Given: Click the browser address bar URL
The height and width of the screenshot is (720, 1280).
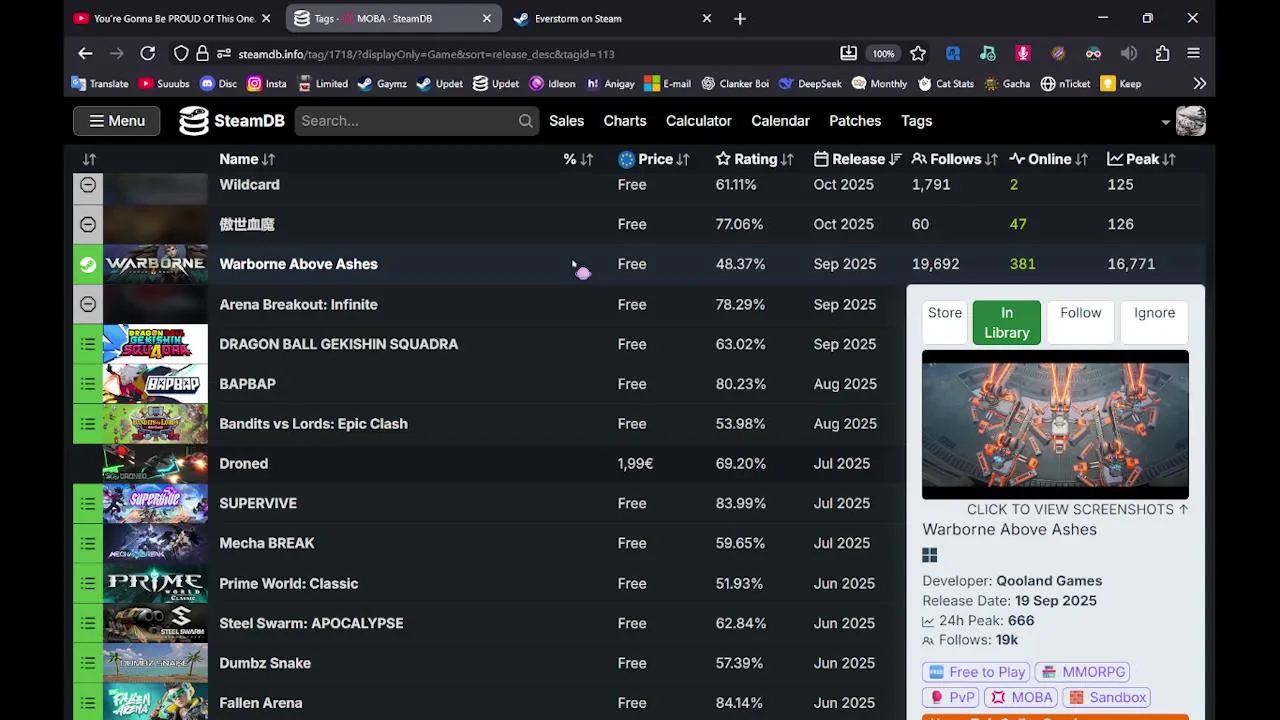Looking at the screenshot, I should pyautogui.click(x=426, y=54).
